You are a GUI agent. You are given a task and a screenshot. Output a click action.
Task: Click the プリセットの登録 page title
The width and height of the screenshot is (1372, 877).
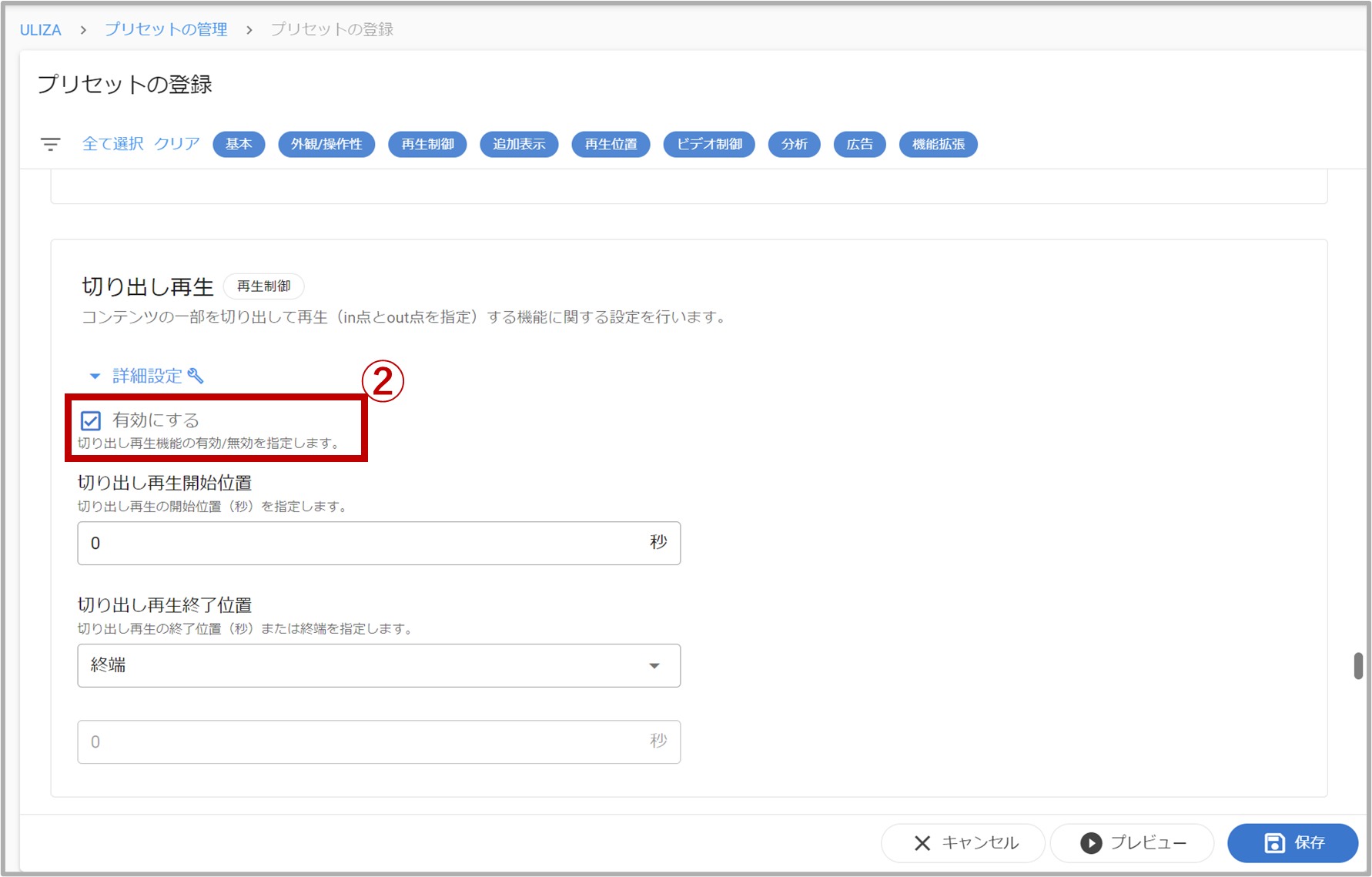125,84
